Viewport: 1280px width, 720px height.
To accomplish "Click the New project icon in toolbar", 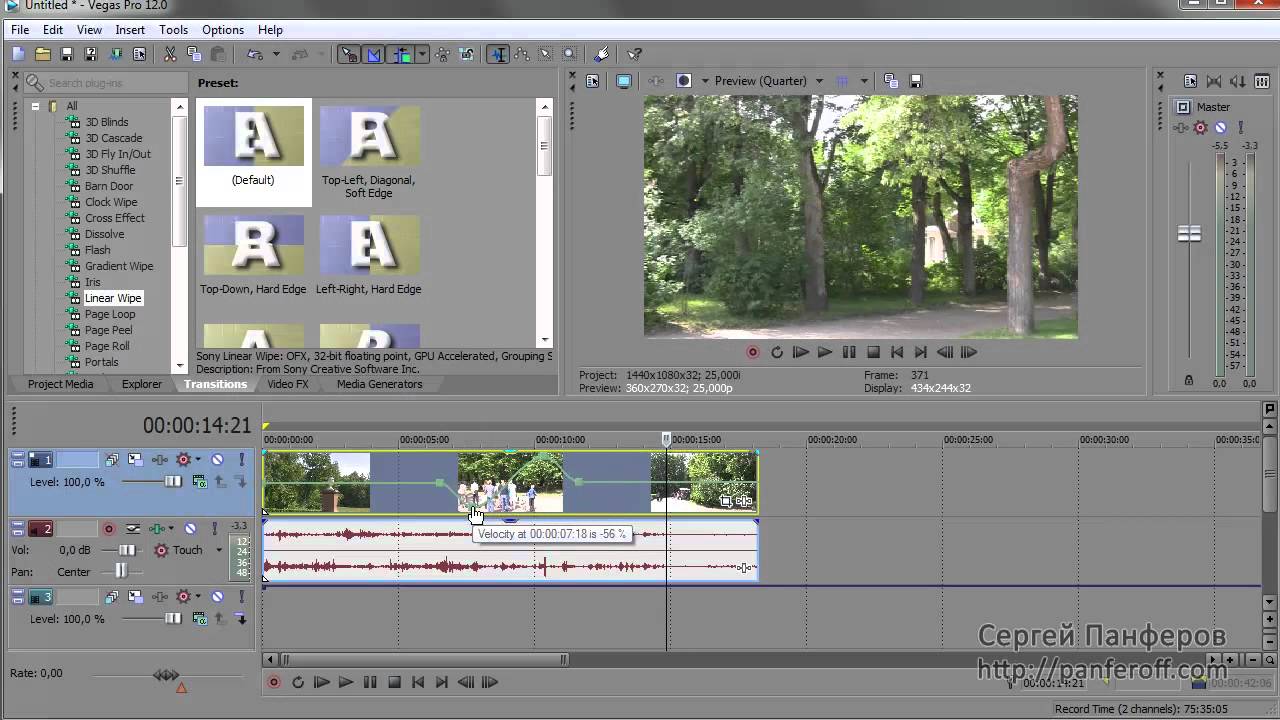I will coord(19,54).
